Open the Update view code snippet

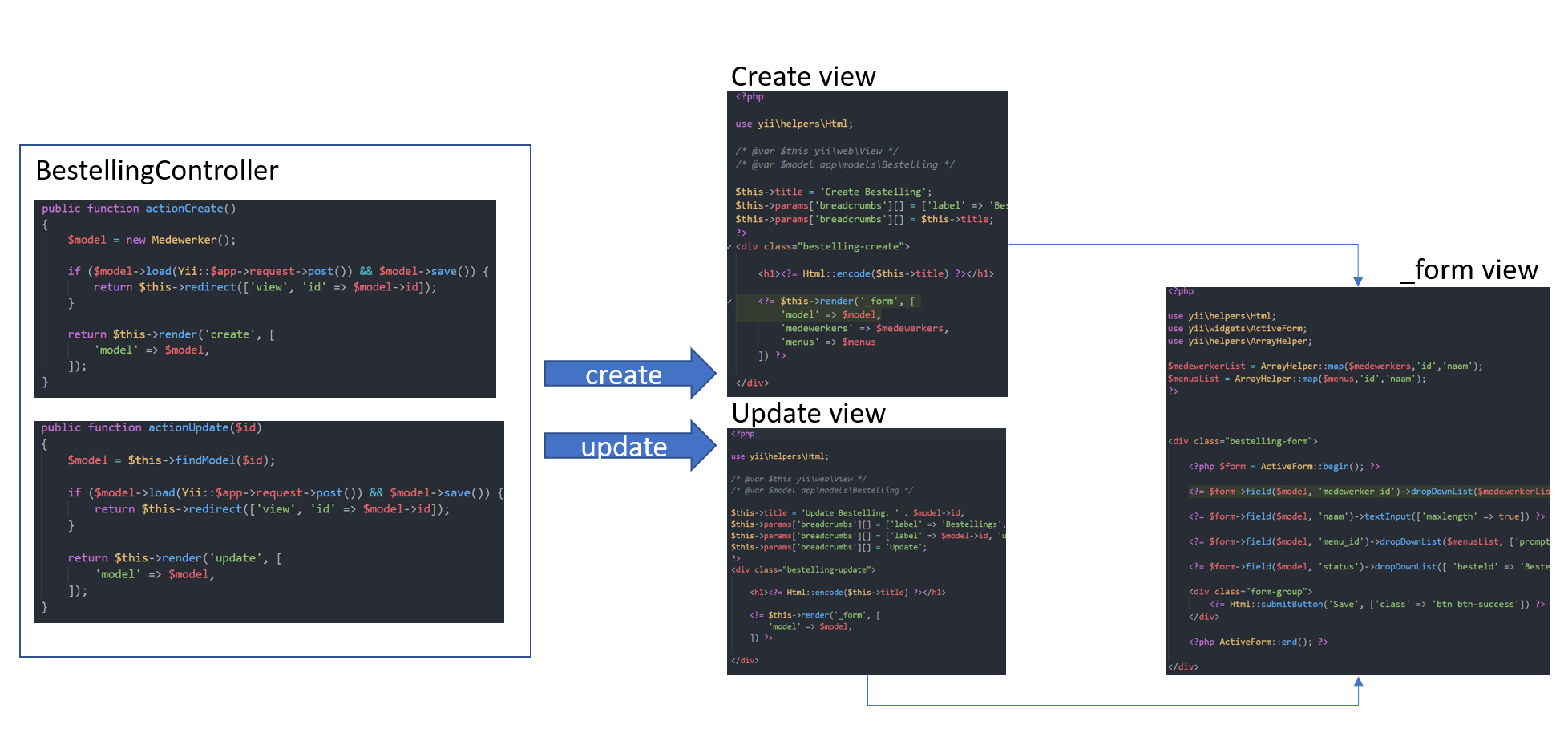[866, 551]
